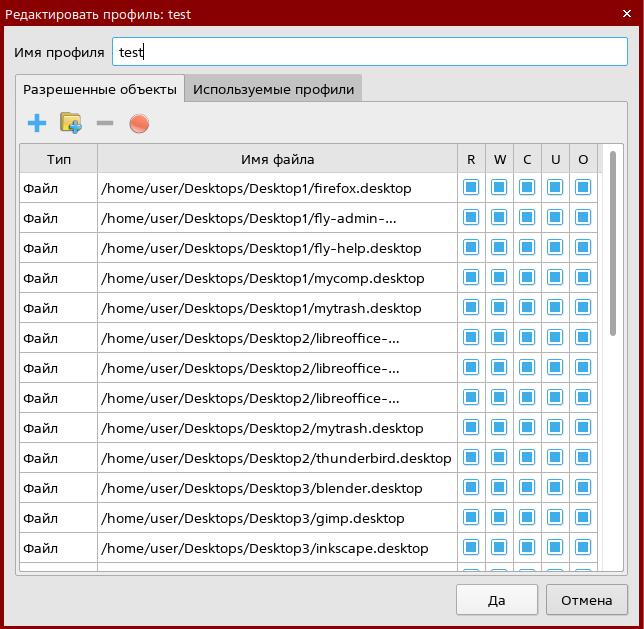Toggle U checkbox for blender.desktop
This screenshot has height=629, width=644.
555,488
